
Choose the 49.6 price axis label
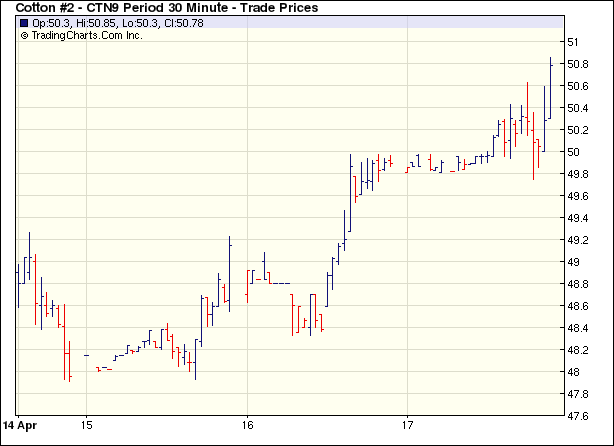tap(577, 196)
